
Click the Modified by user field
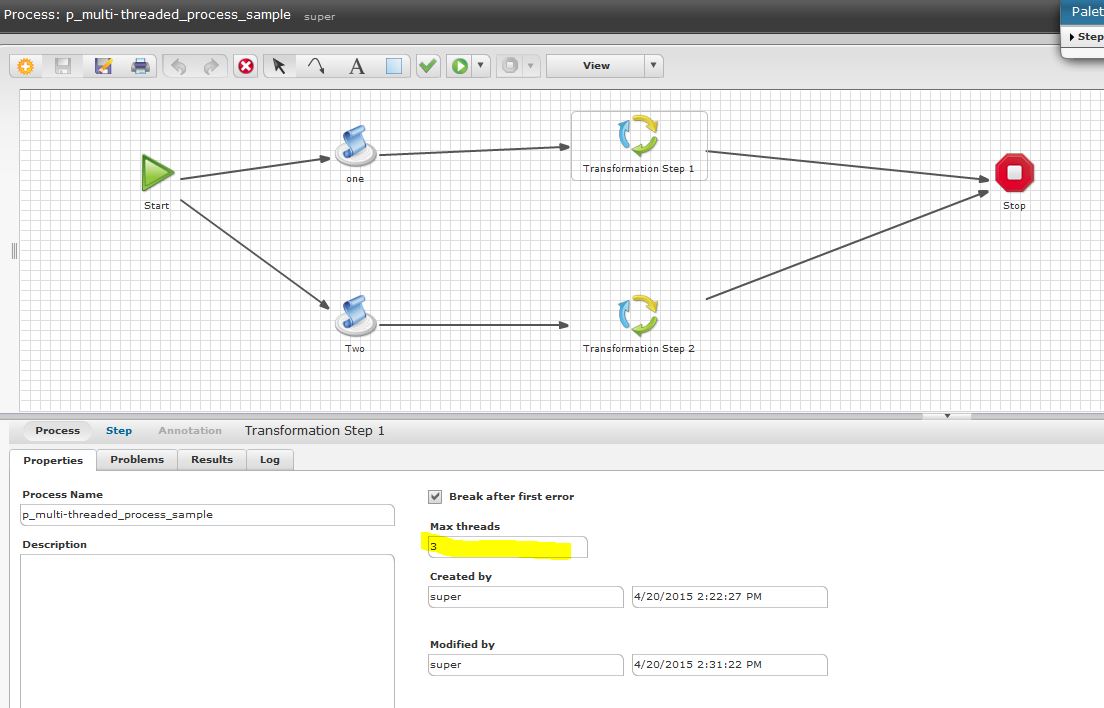pos(526,665)
